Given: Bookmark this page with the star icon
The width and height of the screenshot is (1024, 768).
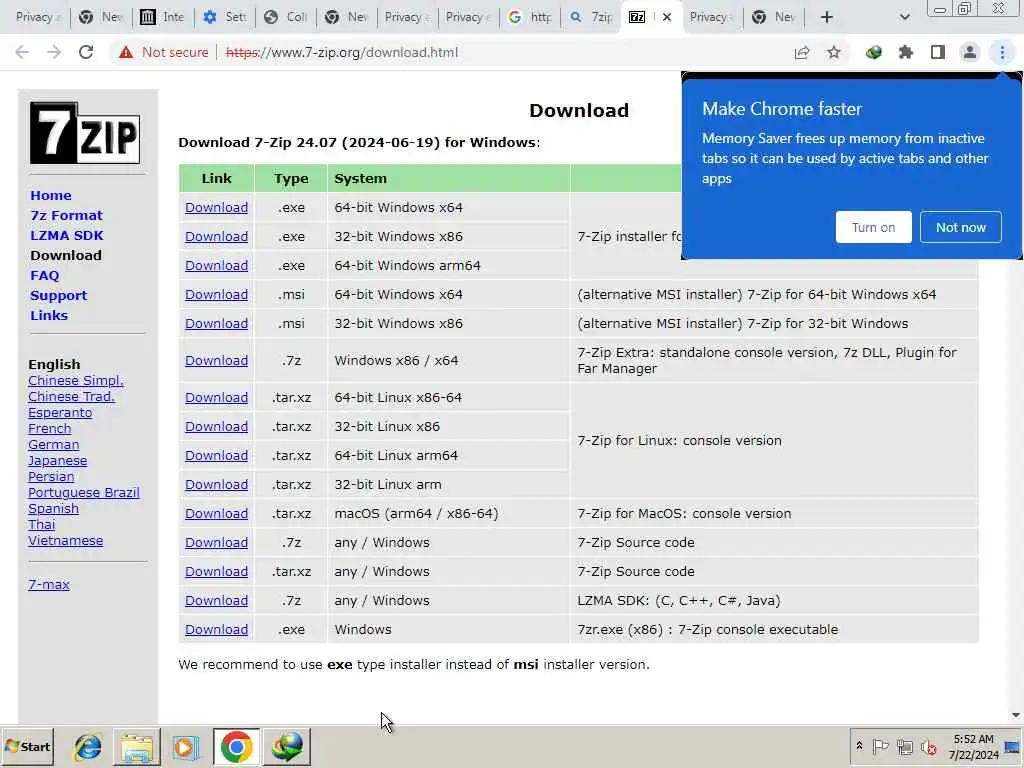Looking at the screenshot, I should (834, 52).
